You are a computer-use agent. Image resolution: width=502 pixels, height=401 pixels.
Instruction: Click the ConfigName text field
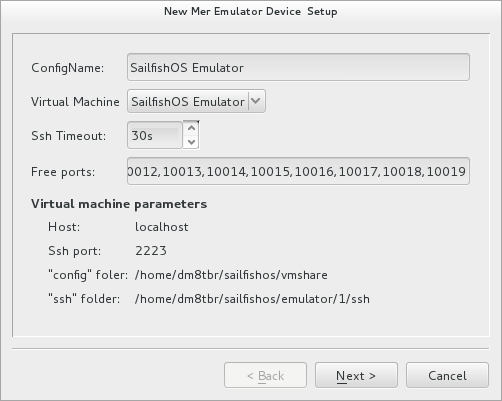(x=298, y=67)
